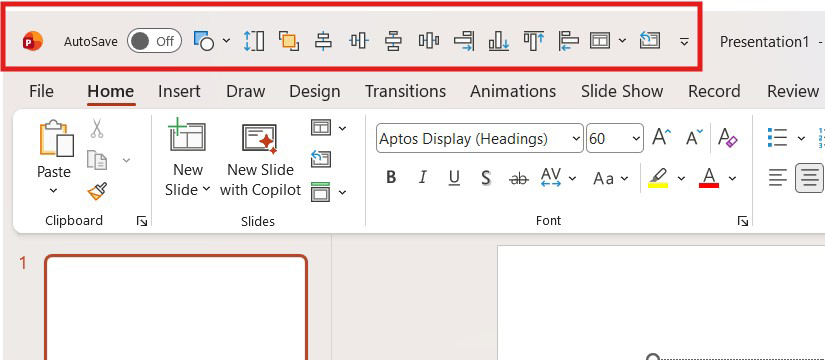Screen dimensions: 825x360
Task: Click the orange Arrange objects icon
Action: (x=289, y=41)
